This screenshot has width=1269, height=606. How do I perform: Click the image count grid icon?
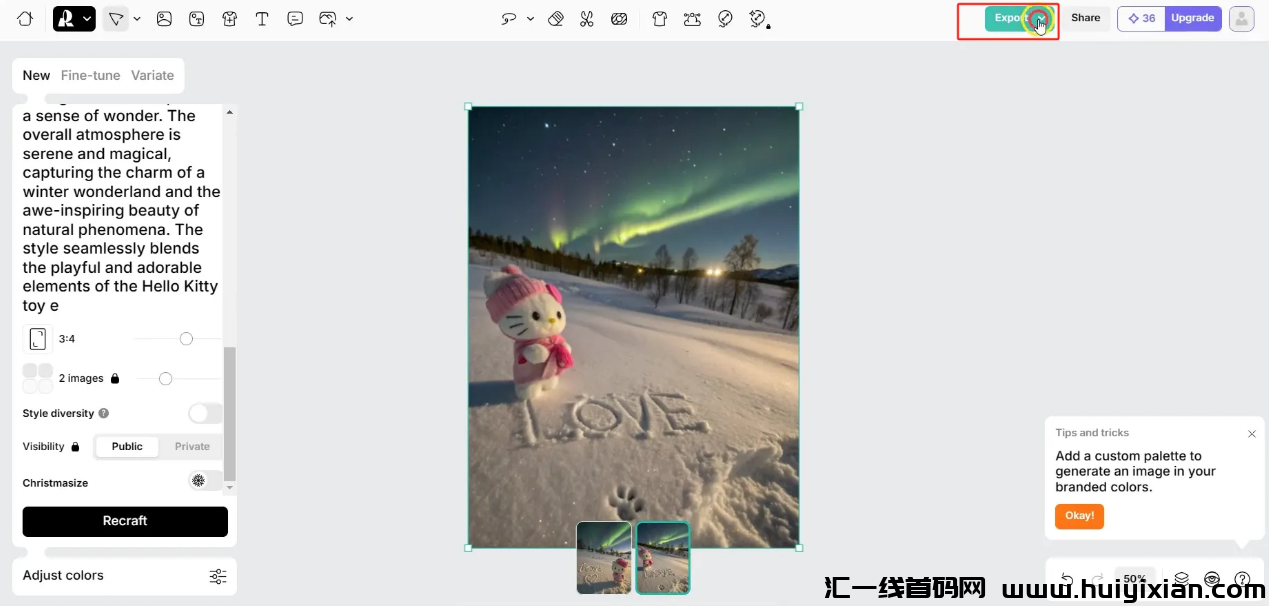(x=37, y=378)
